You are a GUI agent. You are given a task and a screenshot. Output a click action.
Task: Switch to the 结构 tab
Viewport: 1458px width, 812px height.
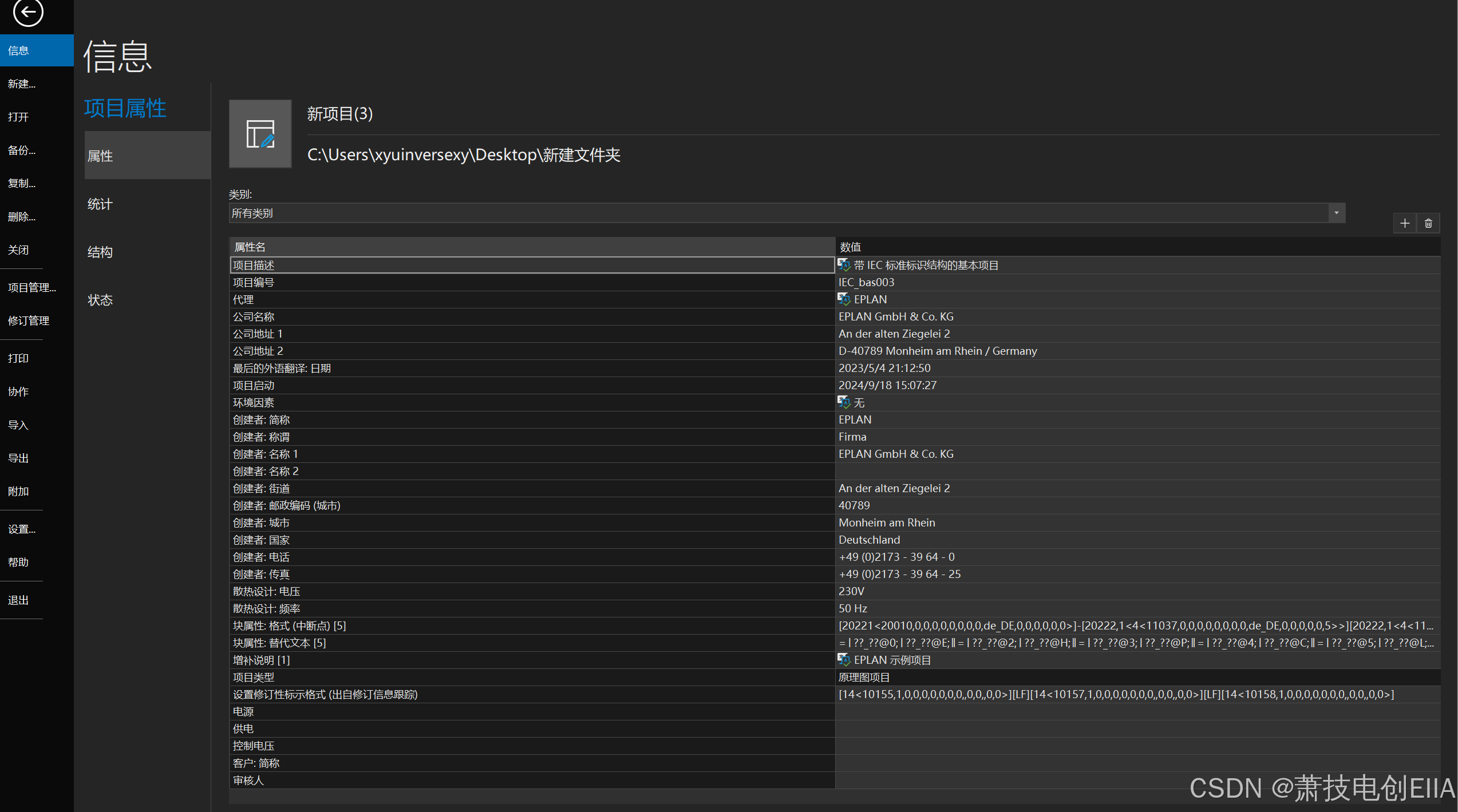[x=100, y=252]
